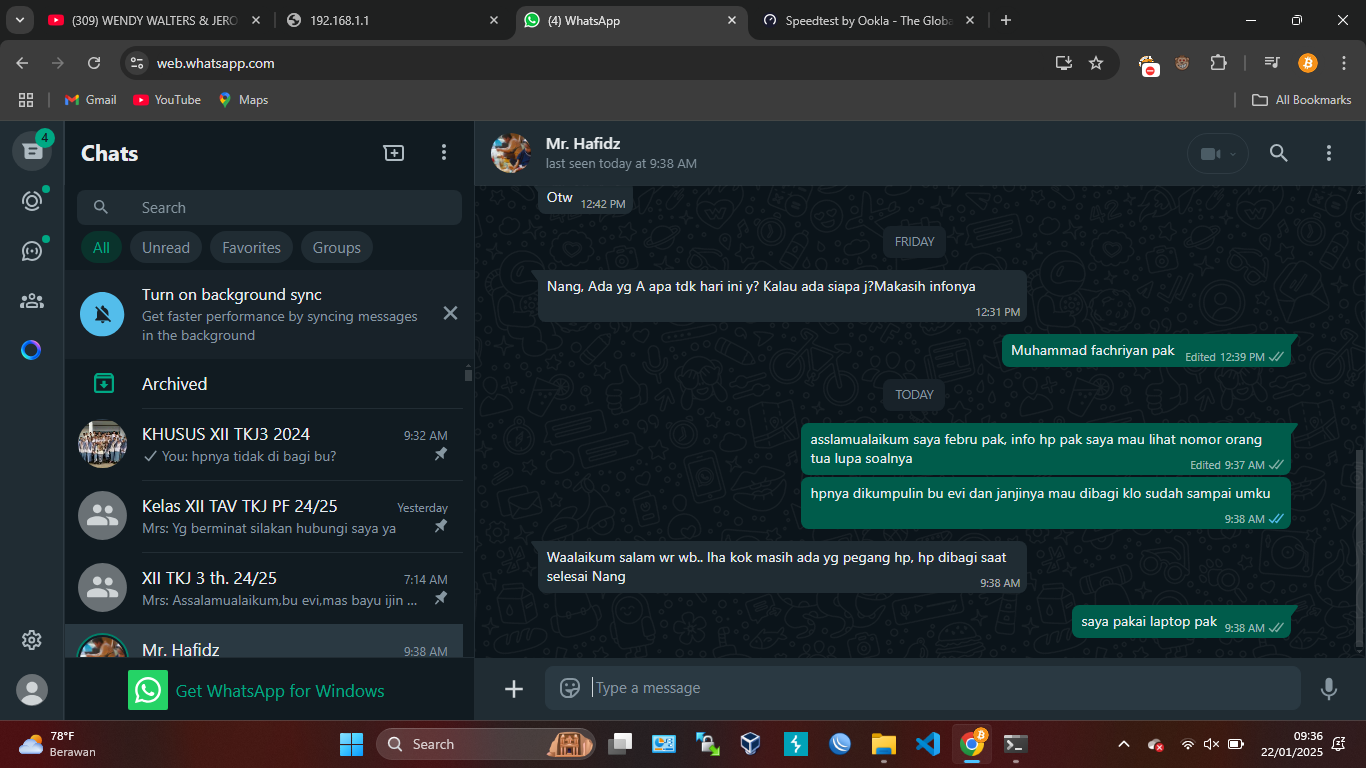Open the emoji picker icon
This screenshot has width=1366, height=768.
click(x=570, y=688)
